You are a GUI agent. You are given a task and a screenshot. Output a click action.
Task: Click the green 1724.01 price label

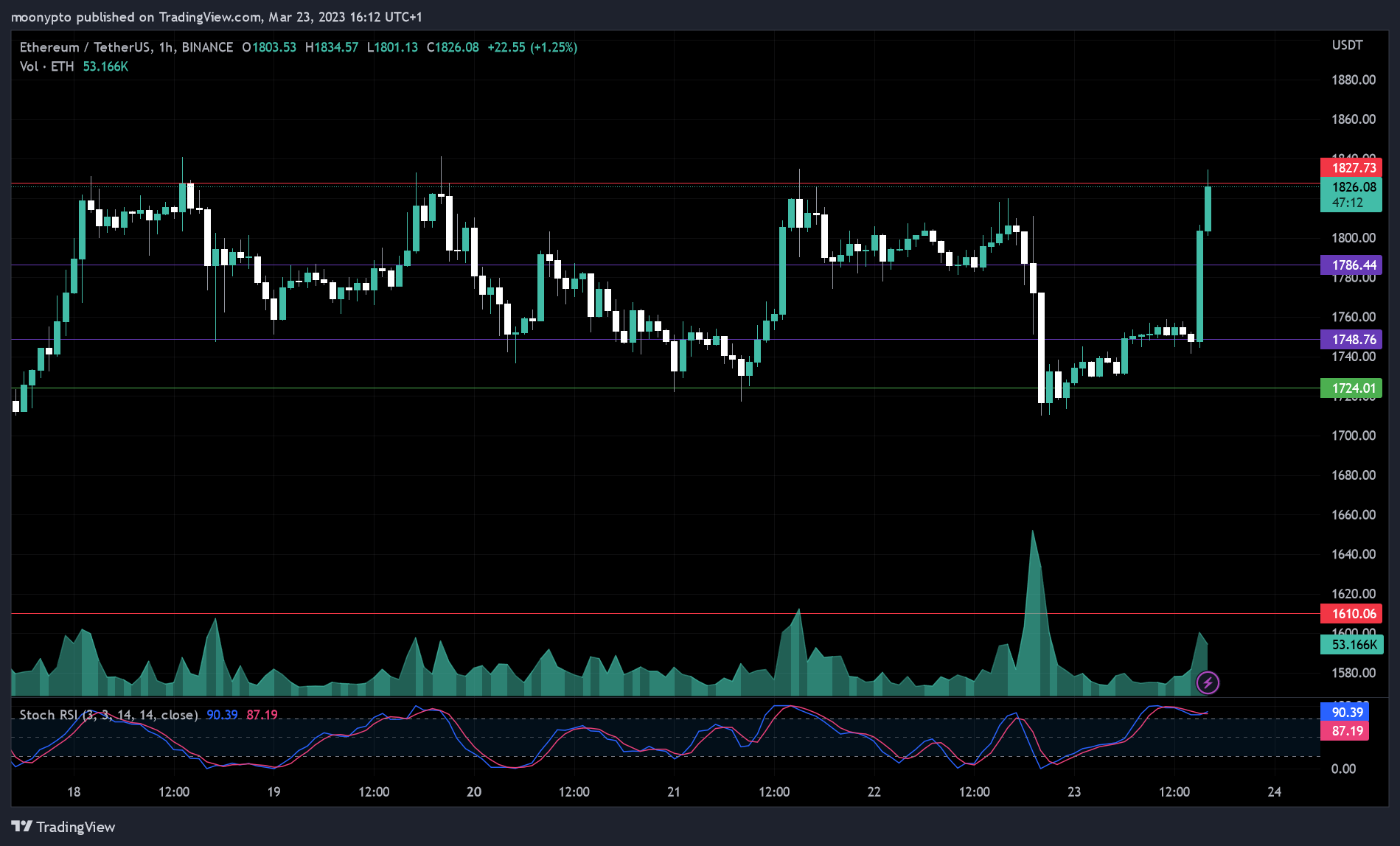(x=1351, y=388)
